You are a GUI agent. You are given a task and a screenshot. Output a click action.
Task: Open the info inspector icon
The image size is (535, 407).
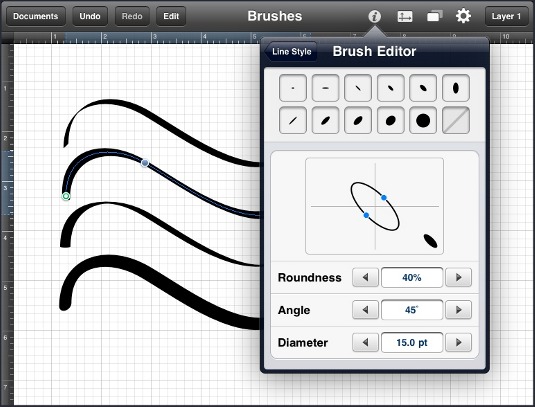tap(374, 16)
